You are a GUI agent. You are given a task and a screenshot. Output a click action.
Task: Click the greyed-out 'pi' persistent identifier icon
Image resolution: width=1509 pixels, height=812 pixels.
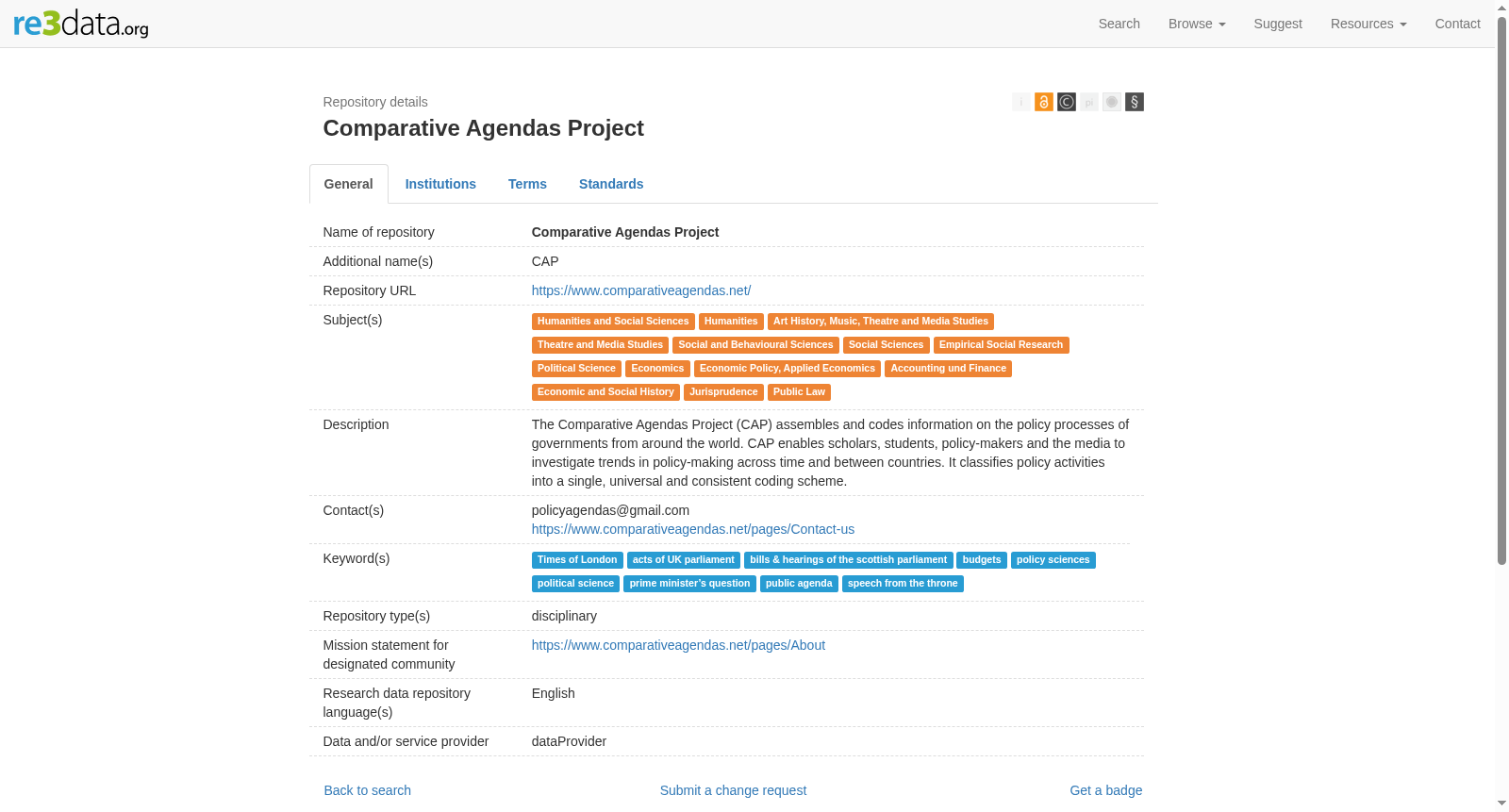point(1089,102)
